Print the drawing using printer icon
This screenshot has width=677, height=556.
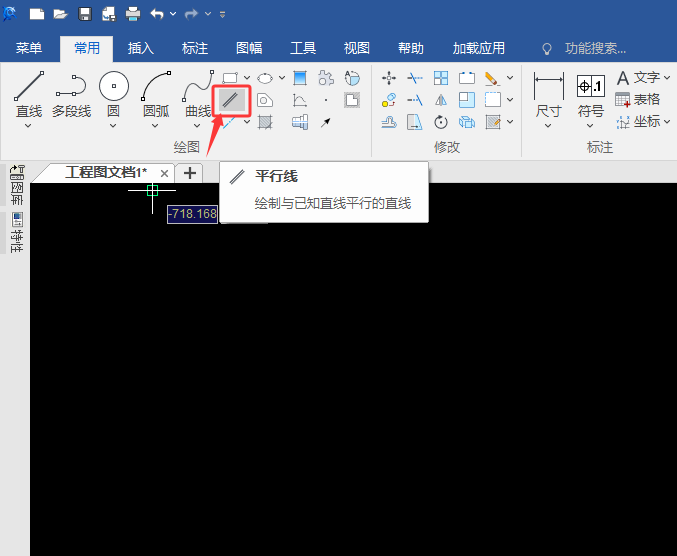pos(133,14)
